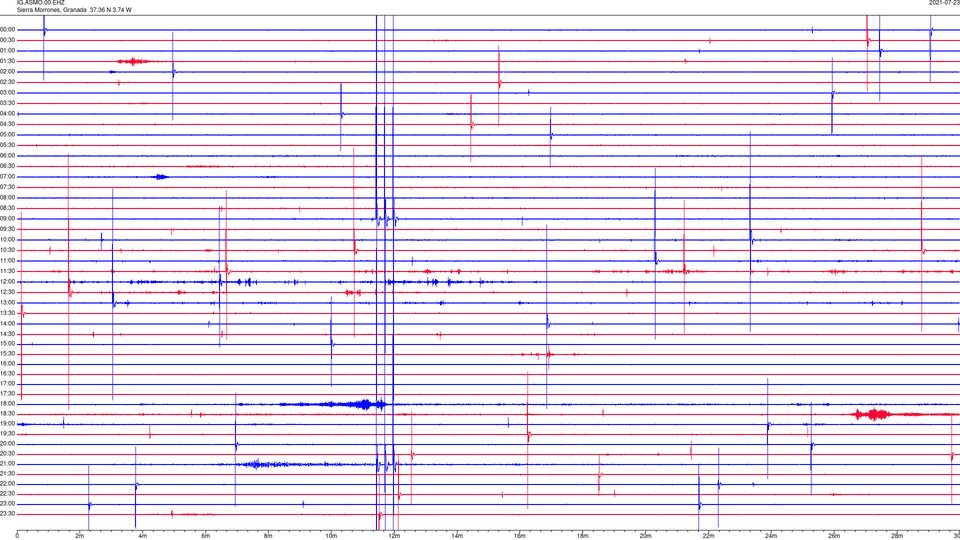Pick the 10:30 trace time label
The image size is (960, 540).
8,250
